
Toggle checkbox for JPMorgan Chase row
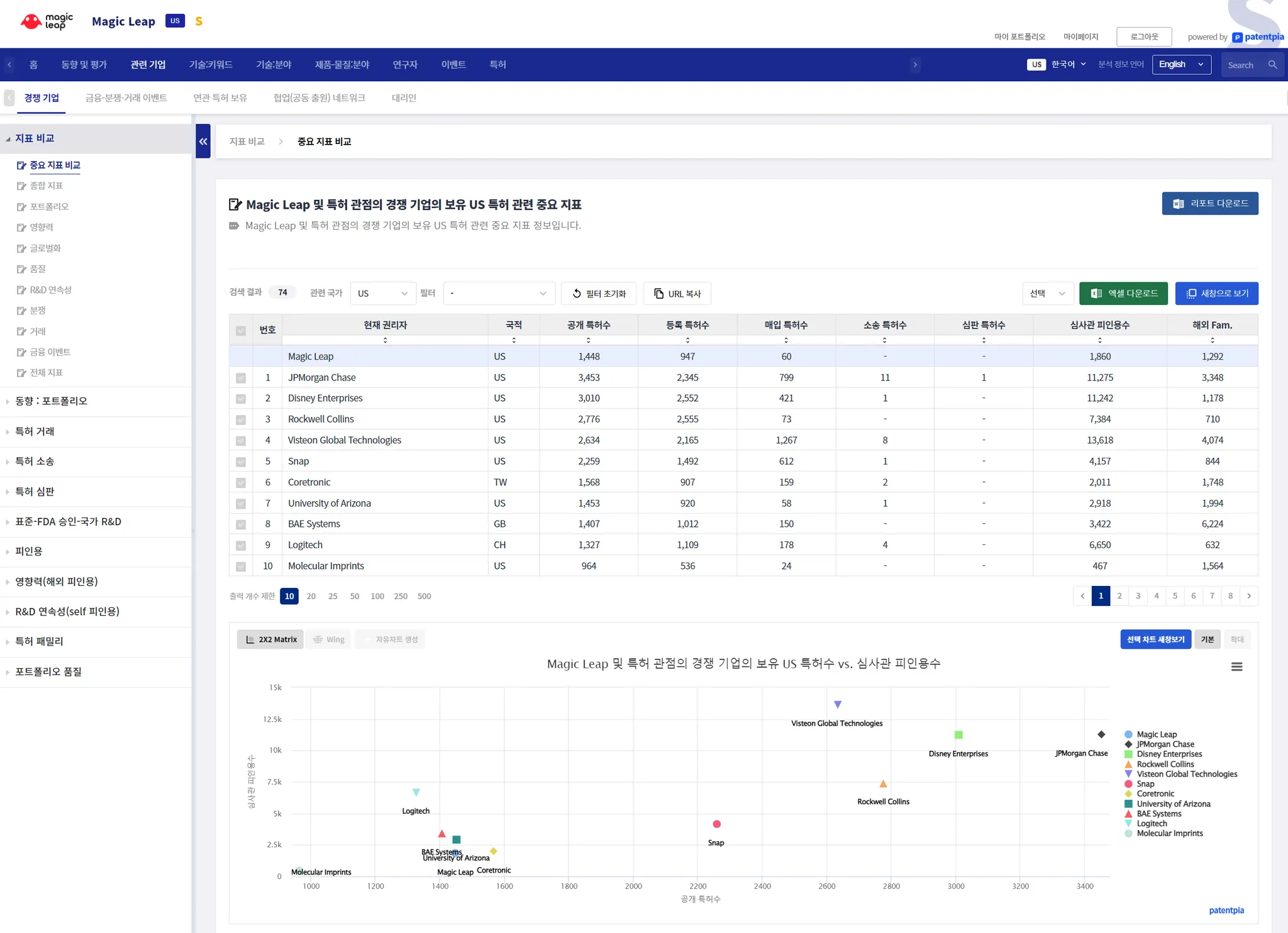(x=241, y=378)
